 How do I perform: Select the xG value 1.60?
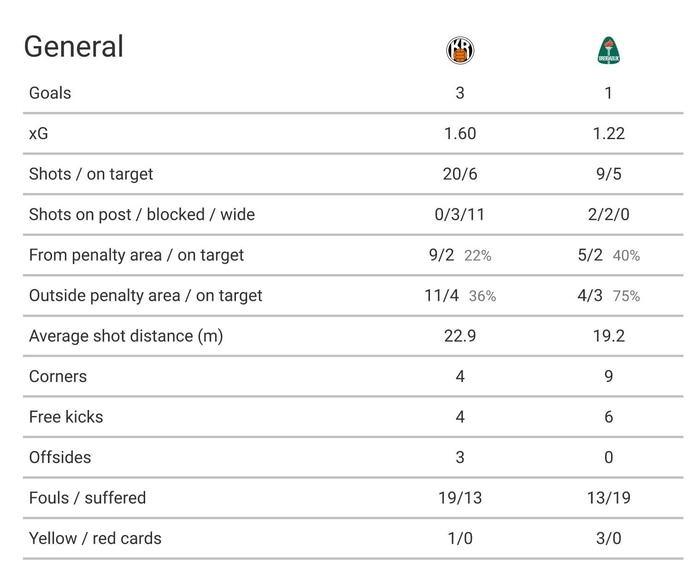460,133
